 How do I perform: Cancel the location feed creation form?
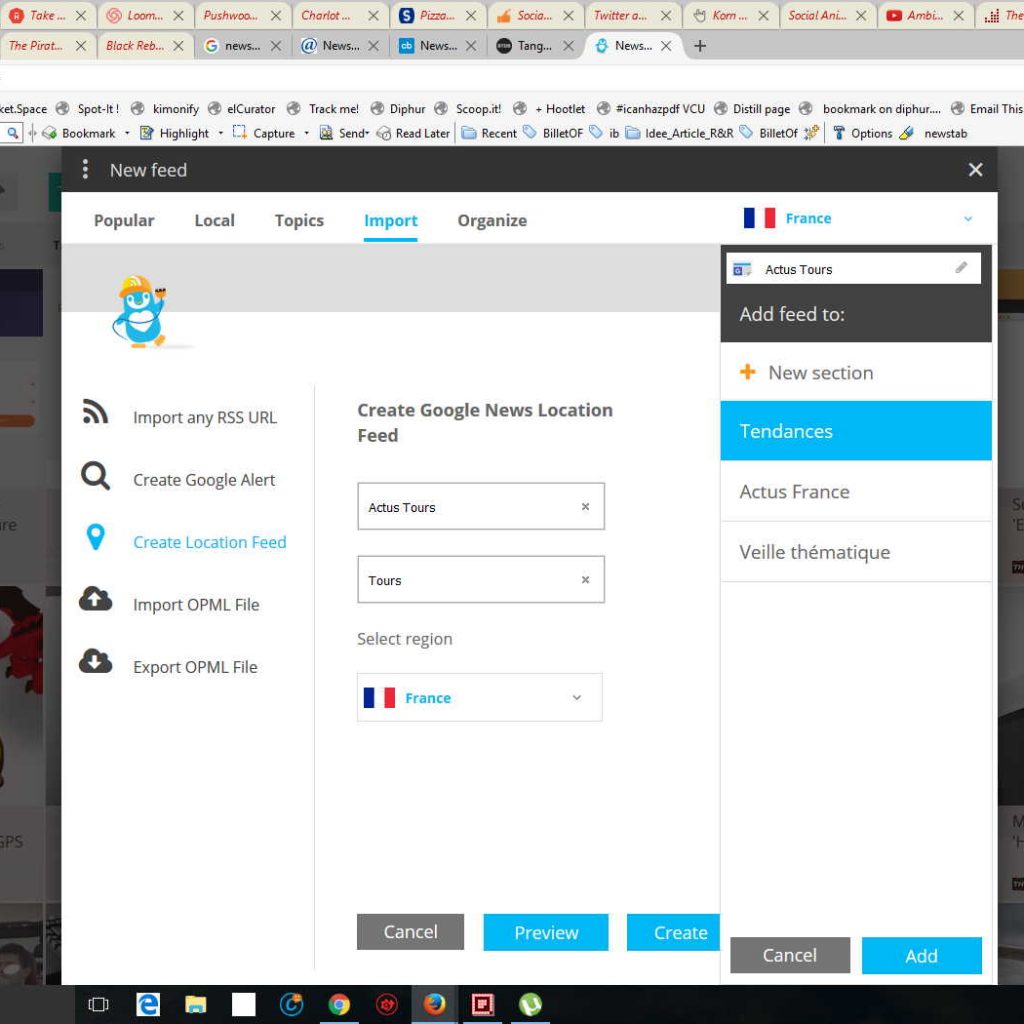pyautogui.click(x=410, y=932)
